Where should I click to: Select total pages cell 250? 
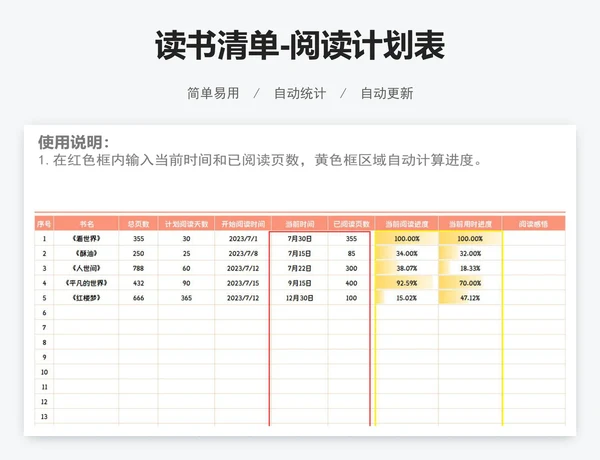(138, 253)
